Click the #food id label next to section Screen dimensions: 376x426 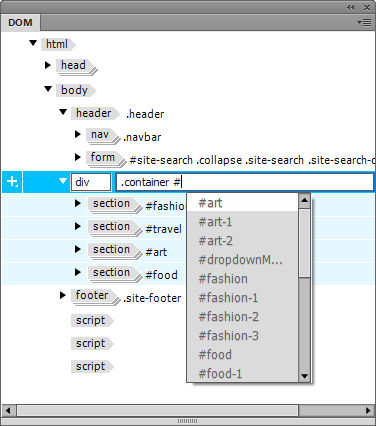pyautogui.click(x=162, y=275)
